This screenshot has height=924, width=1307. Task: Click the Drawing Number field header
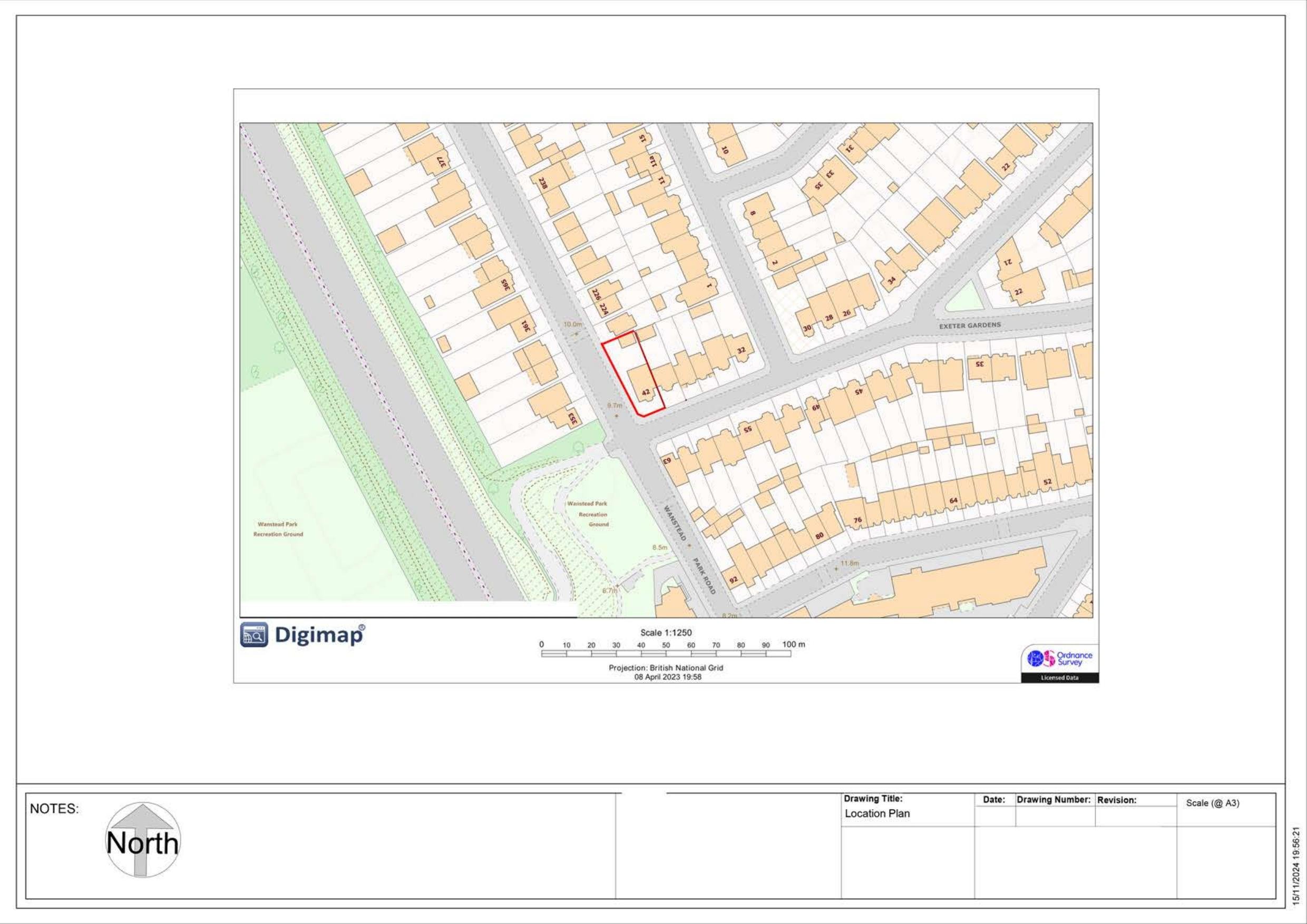(1053, 799)
